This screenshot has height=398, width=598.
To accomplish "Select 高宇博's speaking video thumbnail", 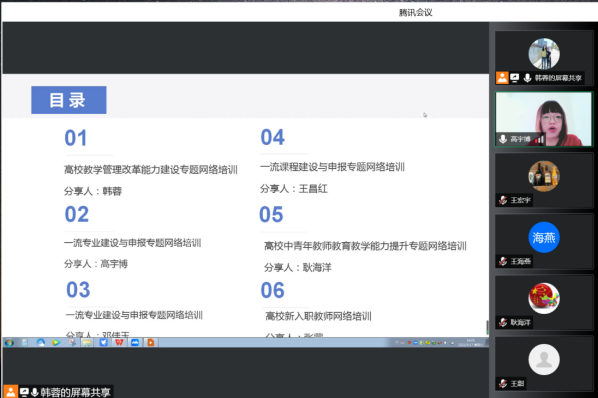I will point(543,119).
